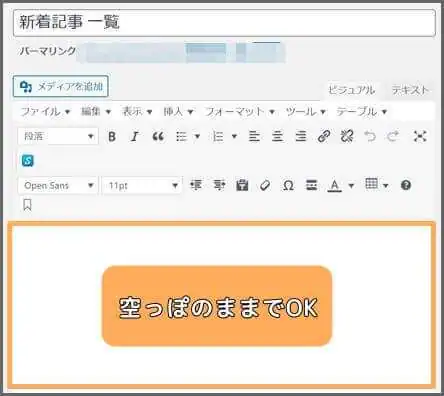Click the increase indent icon

tap(219, 185)
